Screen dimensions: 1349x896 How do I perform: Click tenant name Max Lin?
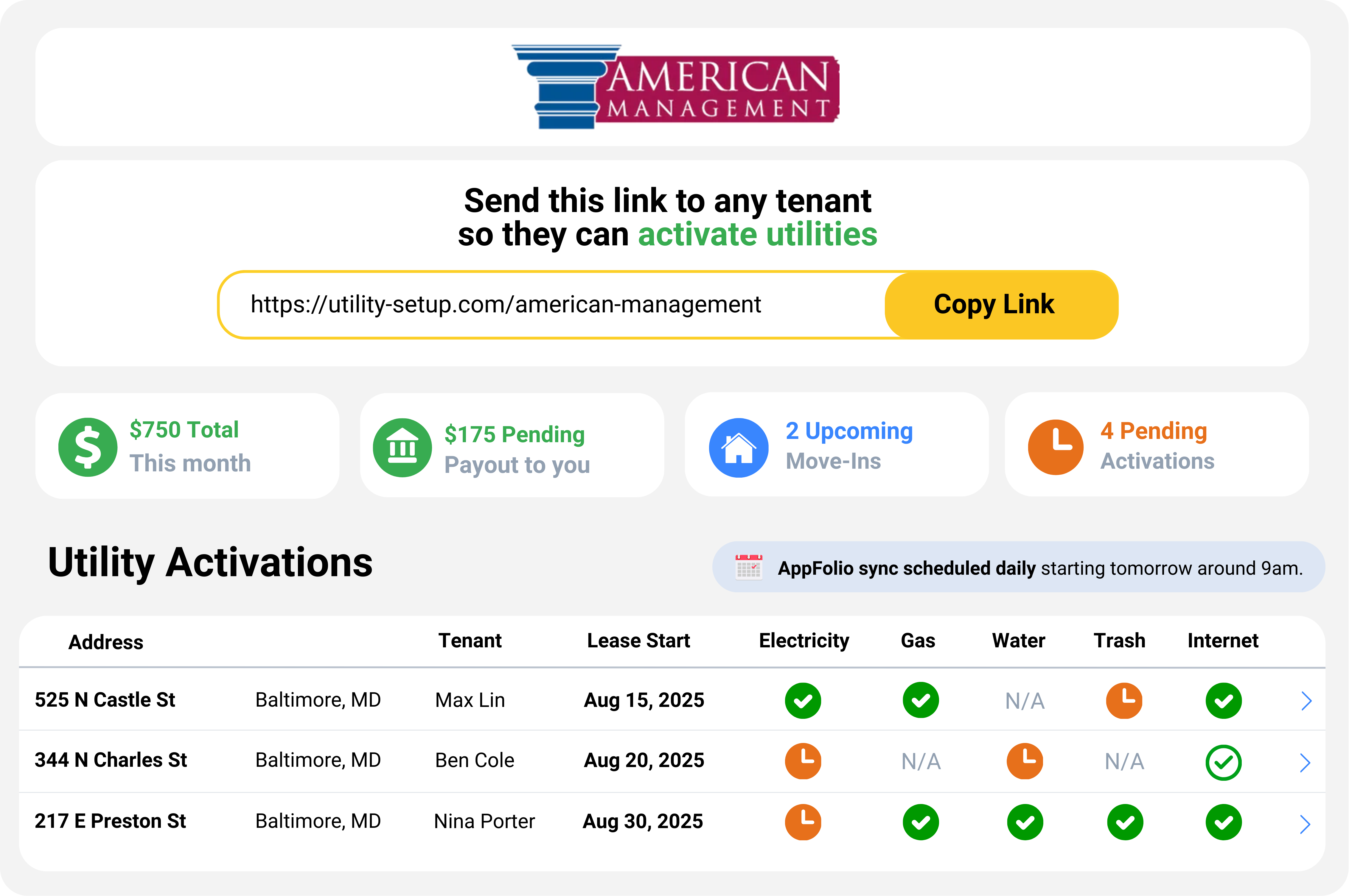[x=470, y=700]
